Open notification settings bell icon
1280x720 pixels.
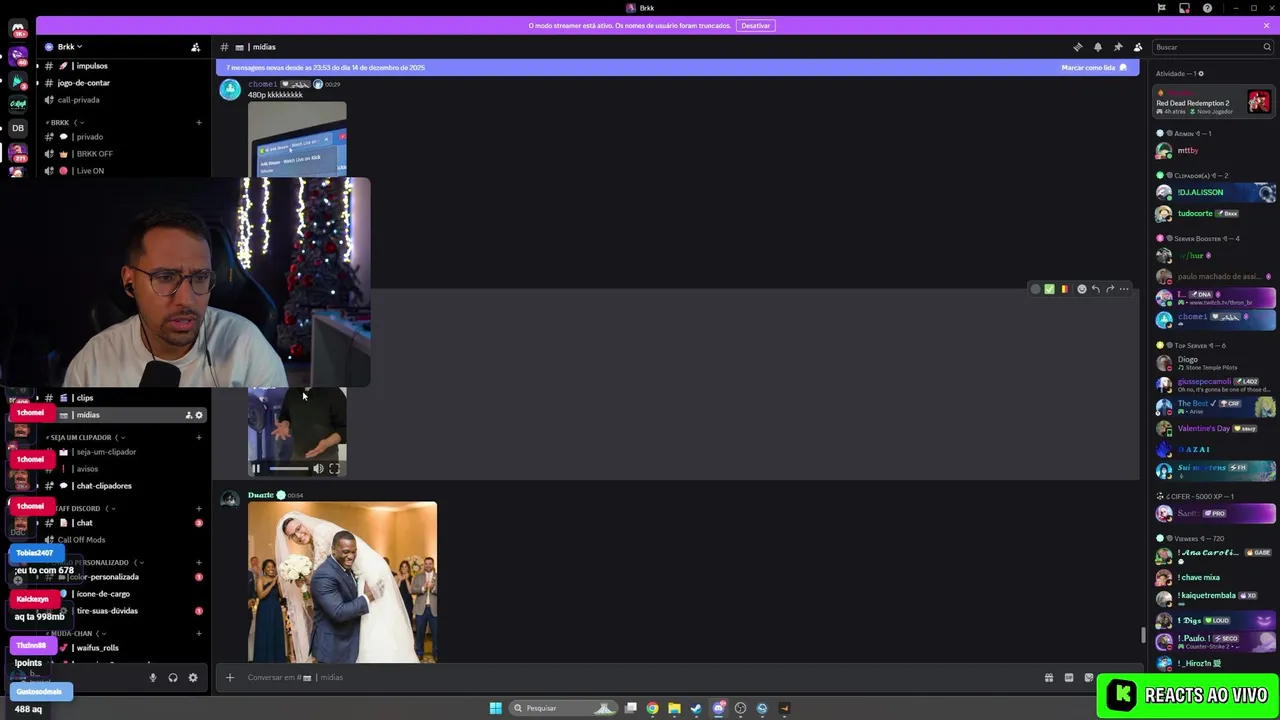1097,47
